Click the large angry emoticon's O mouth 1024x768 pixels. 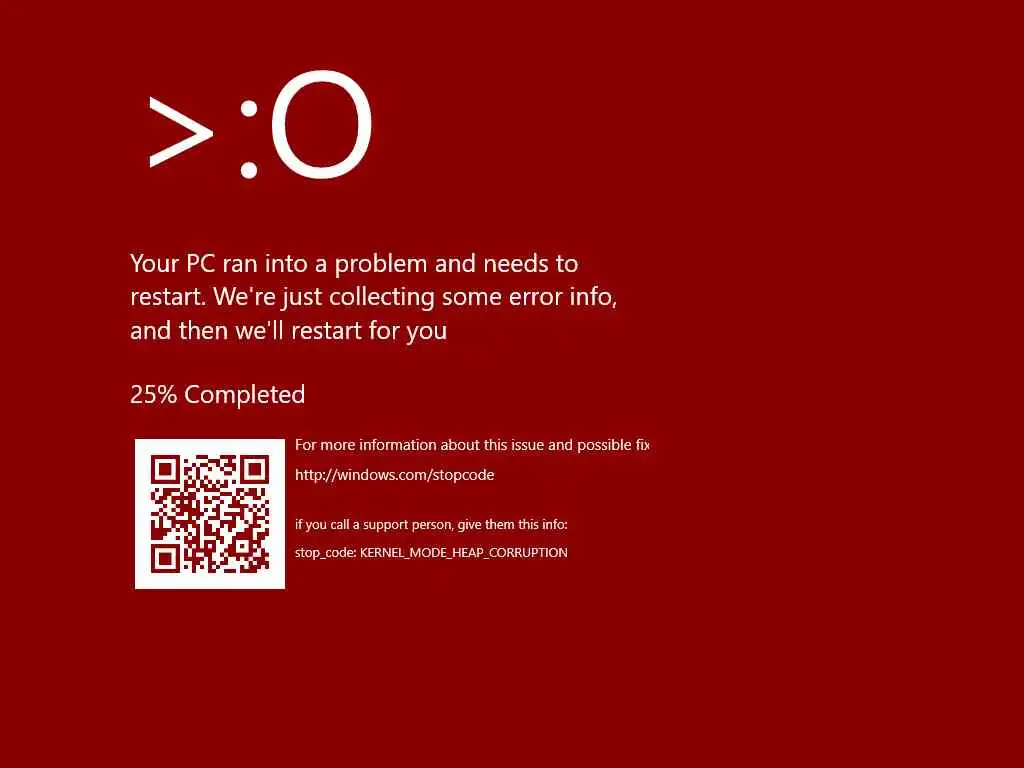click(321, 125)
